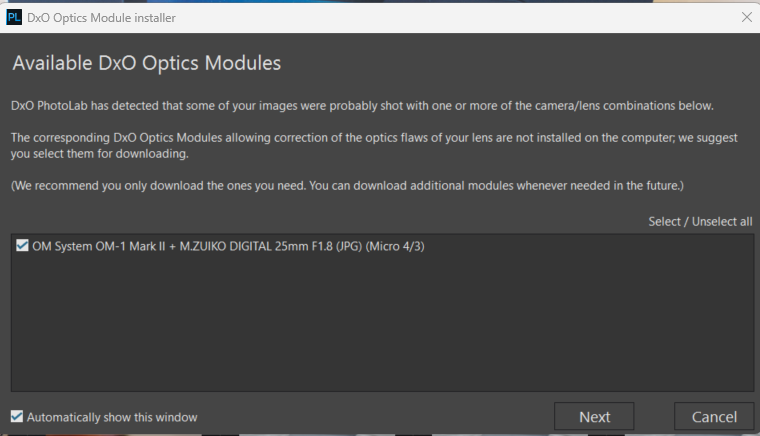Select the M.ZUIKO DIGITAL 25mm F1.8 row text
The image size is (760, 436).
click(x=228, y=246)
